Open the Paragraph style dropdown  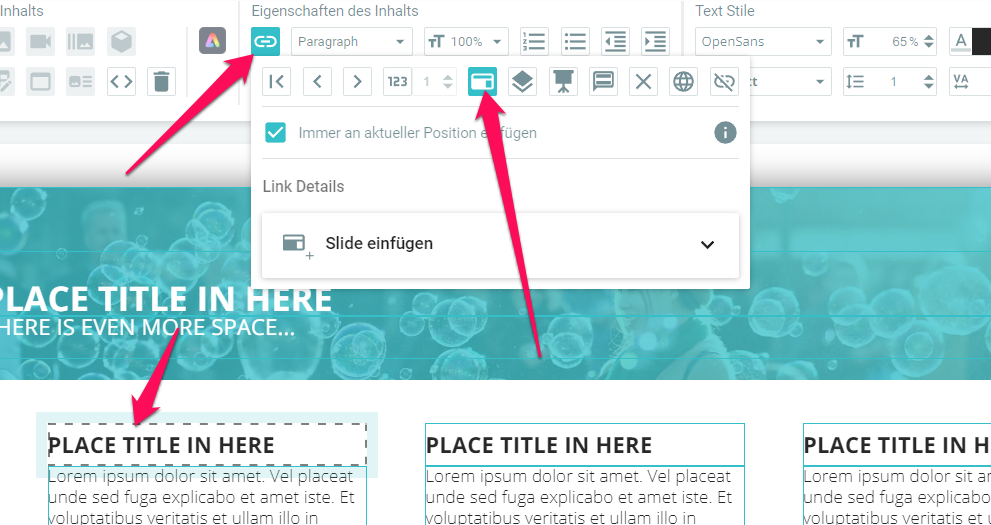(x=352, y=42)
